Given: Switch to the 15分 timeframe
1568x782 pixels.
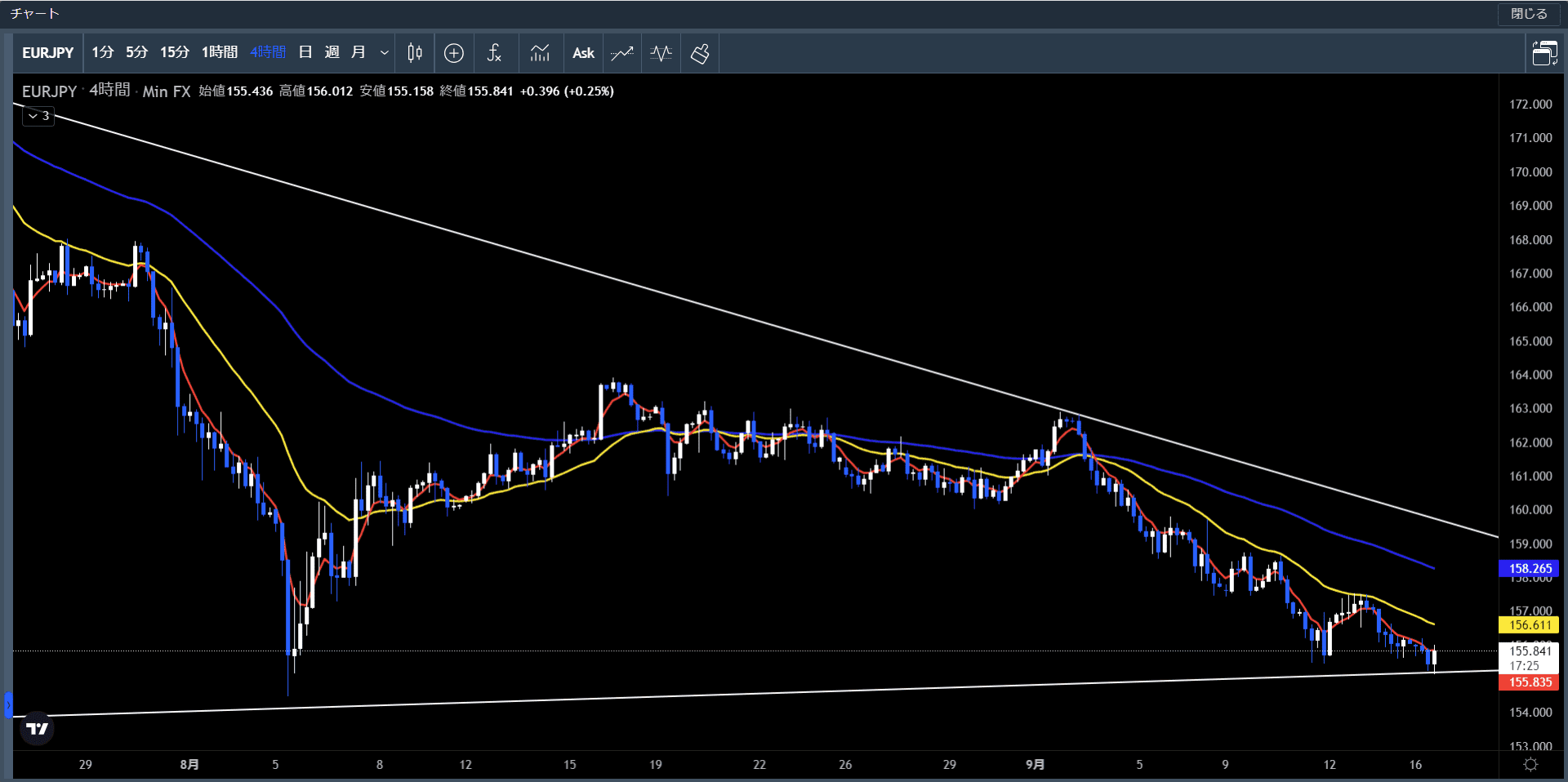Looking at the screenshot, I should click(174, 53).
